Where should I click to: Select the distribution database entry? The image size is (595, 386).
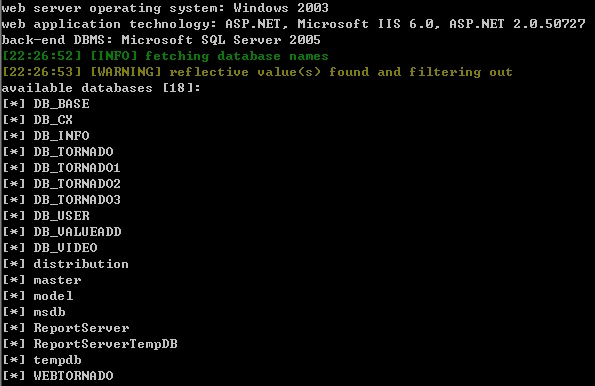click(x=81, y=264)
